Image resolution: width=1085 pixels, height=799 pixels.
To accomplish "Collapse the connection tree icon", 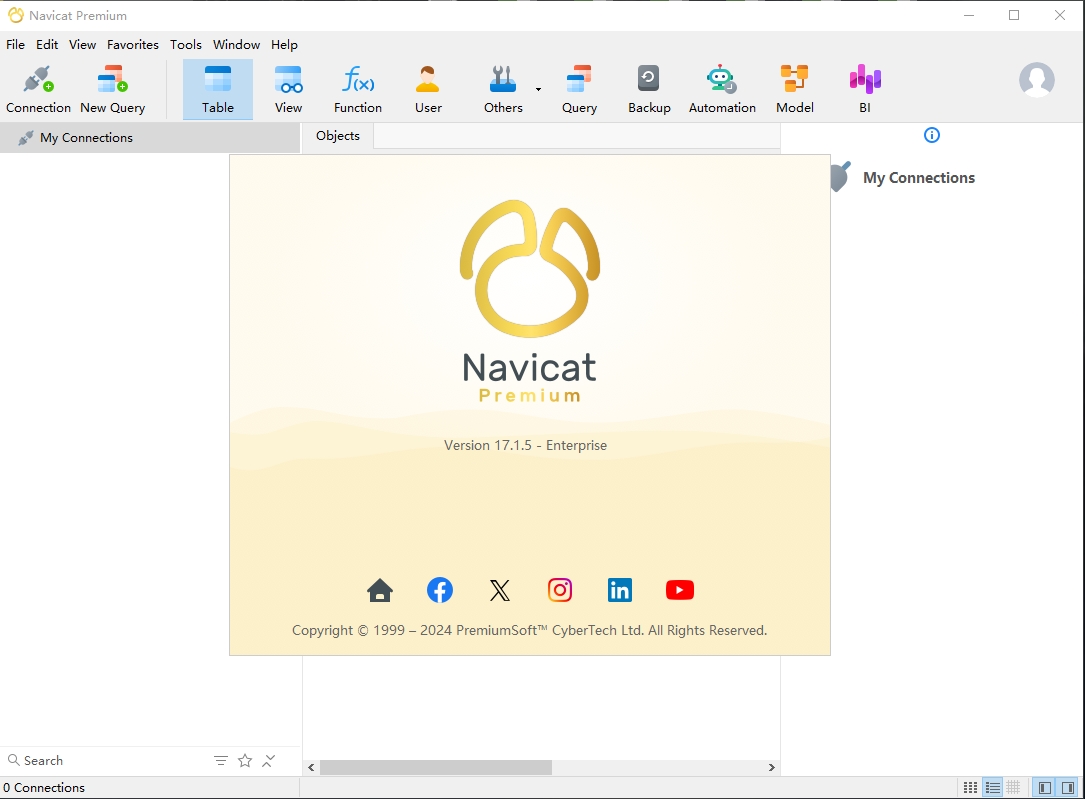I will pos(269,761).
